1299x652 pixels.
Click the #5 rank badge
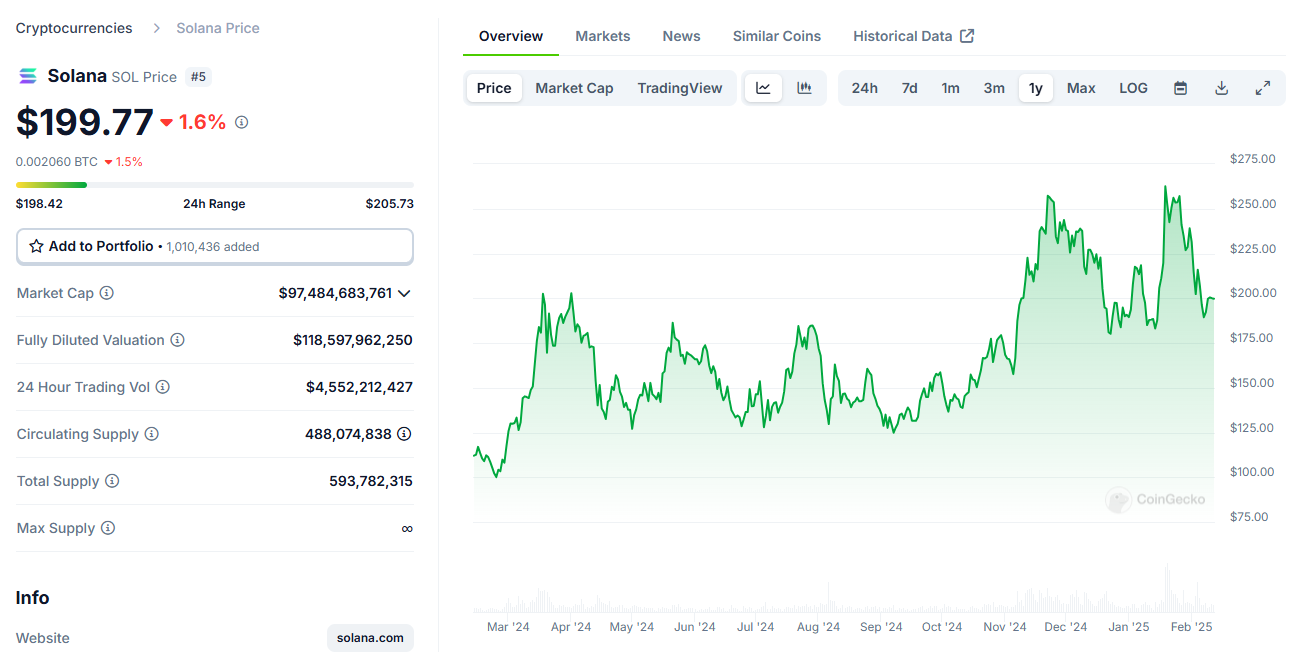[x=198, y=76]
